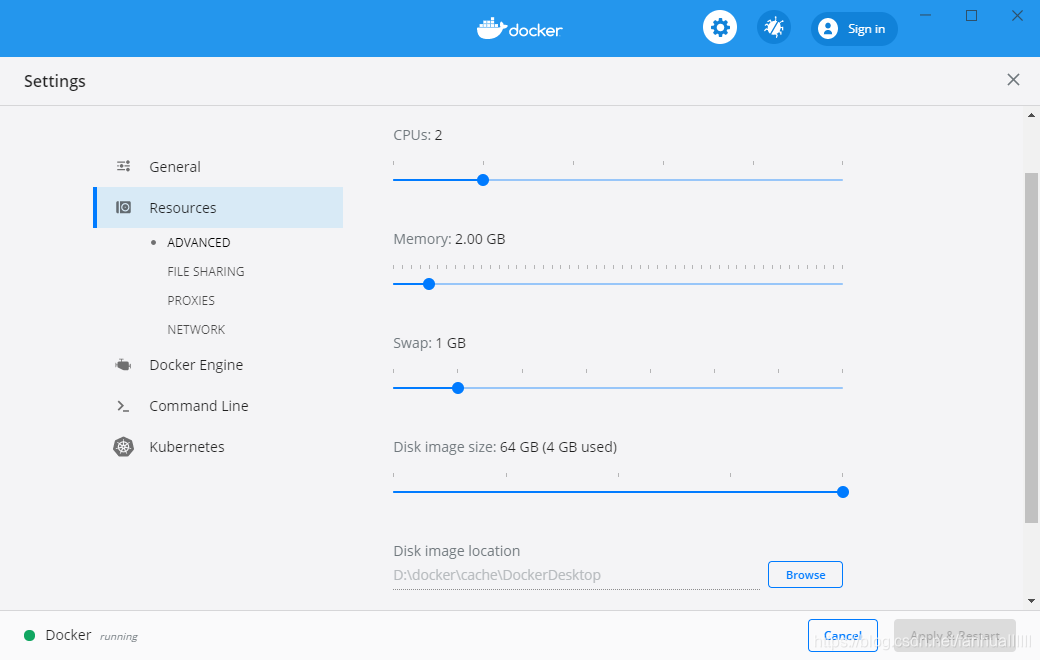
Task: Click the 'Settings' heading text
Action: (x=55, y=81)
